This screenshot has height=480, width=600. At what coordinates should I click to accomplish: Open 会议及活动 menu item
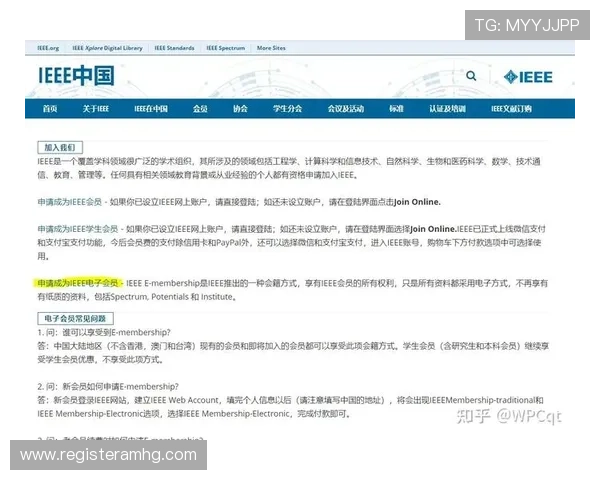click(346, 109)
